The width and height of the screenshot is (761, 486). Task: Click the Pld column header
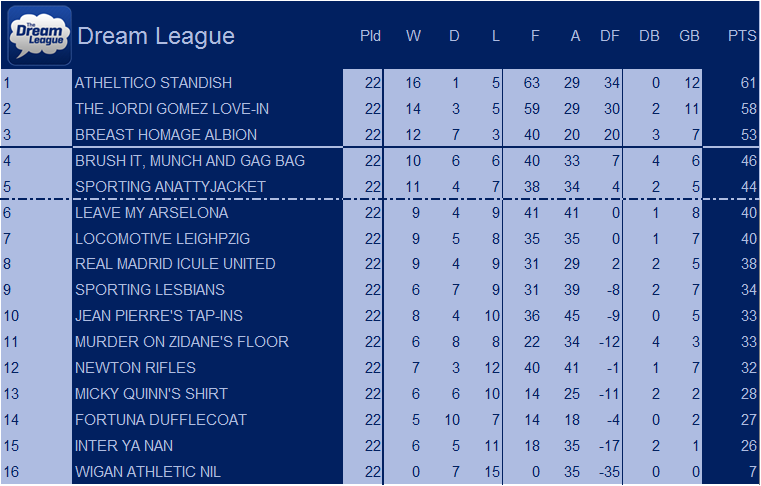coord(370,36)
